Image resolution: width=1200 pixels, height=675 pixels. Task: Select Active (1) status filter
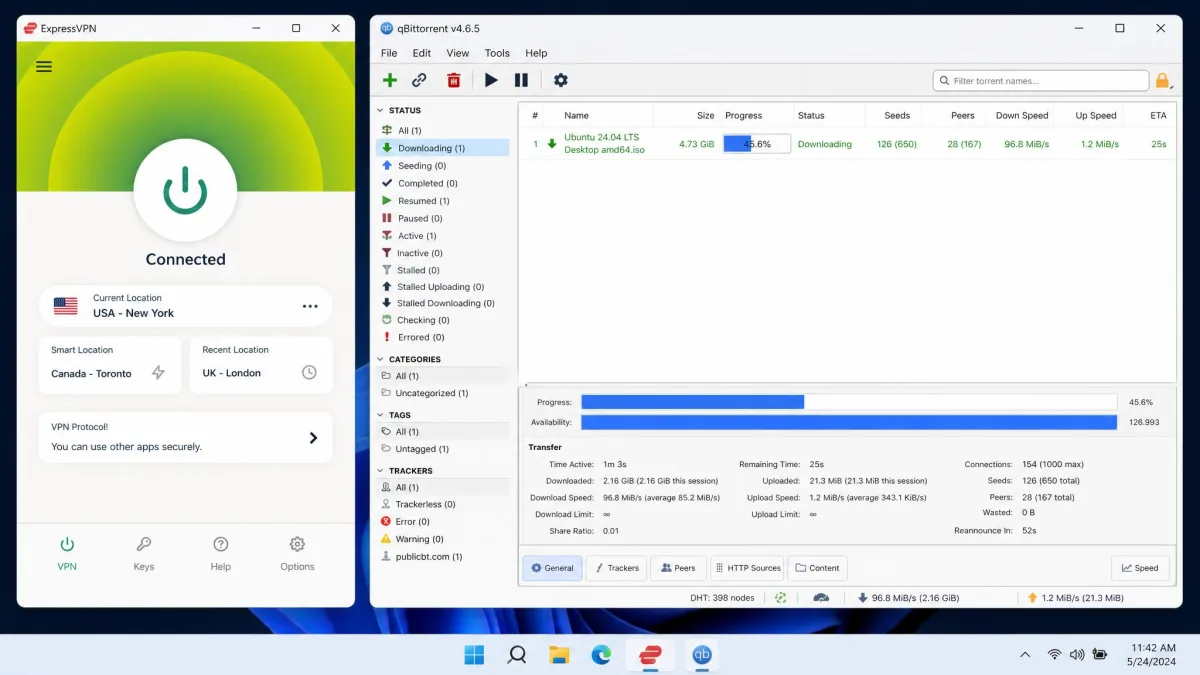[x=442, y=236]
